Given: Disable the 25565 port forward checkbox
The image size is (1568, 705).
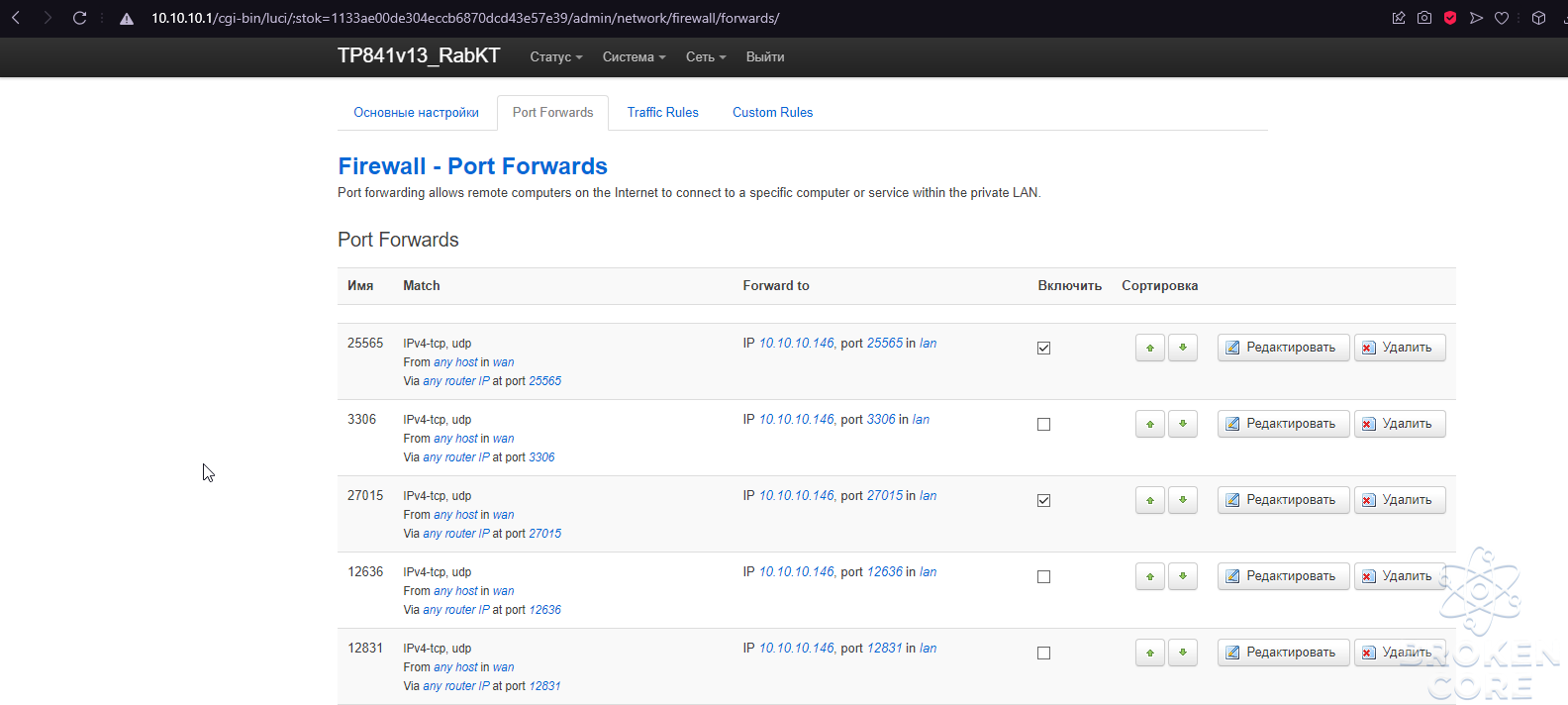Looking at the screenshot, I should 1043,348.
